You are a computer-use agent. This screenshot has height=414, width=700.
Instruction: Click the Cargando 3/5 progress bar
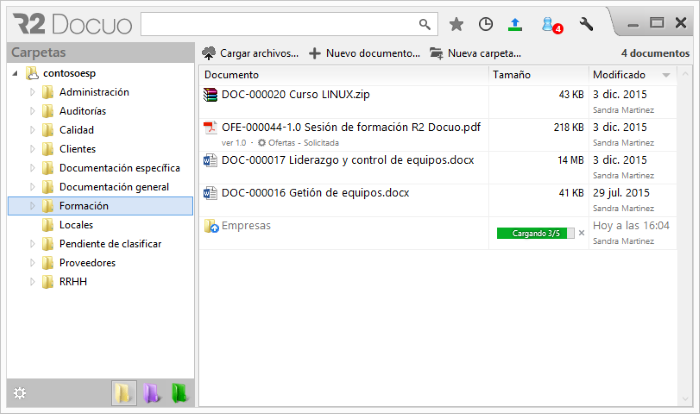coord(535,233)
